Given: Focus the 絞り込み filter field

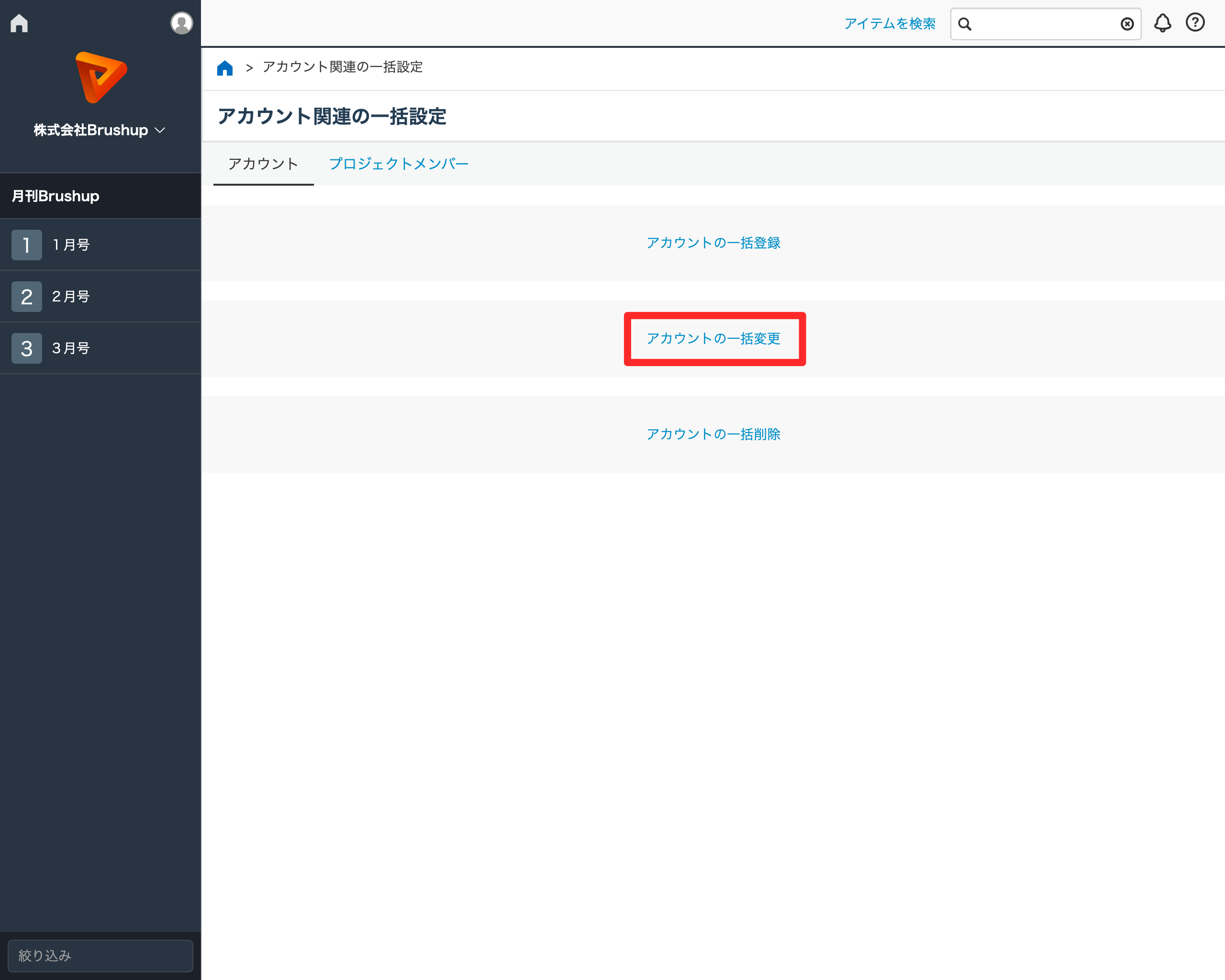Looking at the screenshot, I should pos(100,956).
